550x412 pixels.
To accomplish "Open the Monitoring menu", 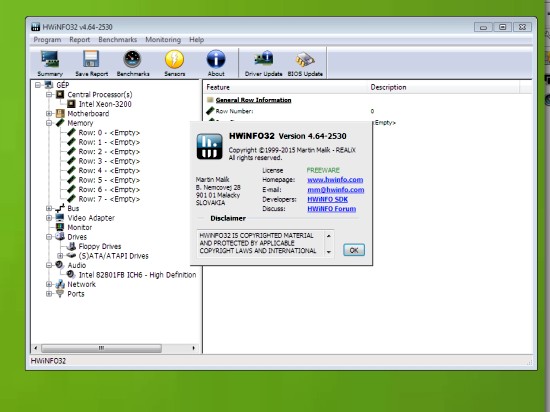I will coord(163,40).
